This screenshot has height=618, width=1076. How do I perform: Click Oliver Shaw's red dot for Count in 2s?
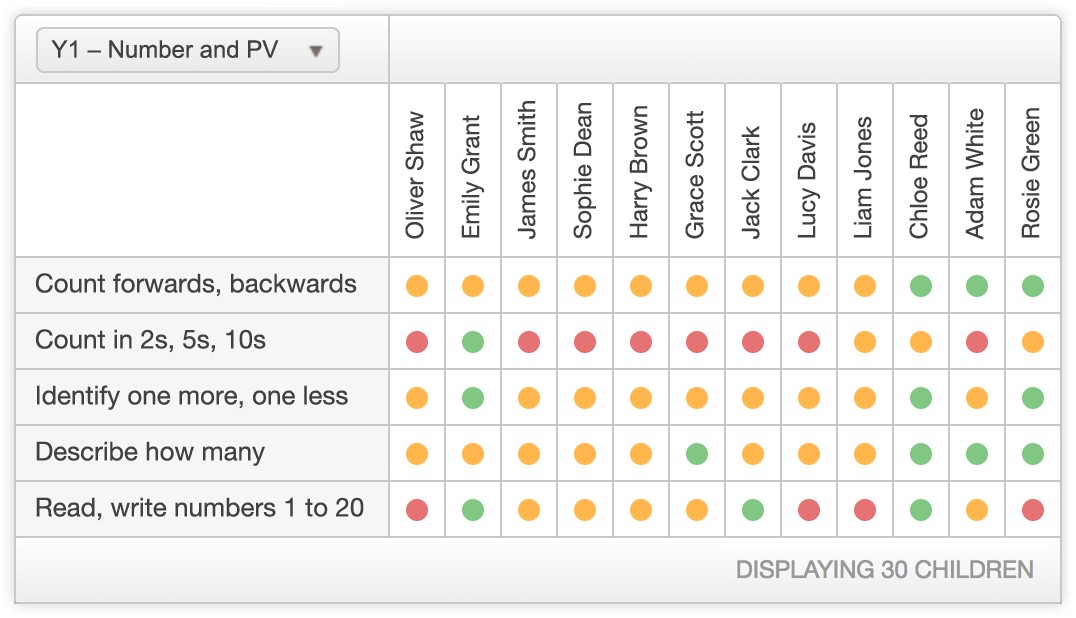(417, 342)
